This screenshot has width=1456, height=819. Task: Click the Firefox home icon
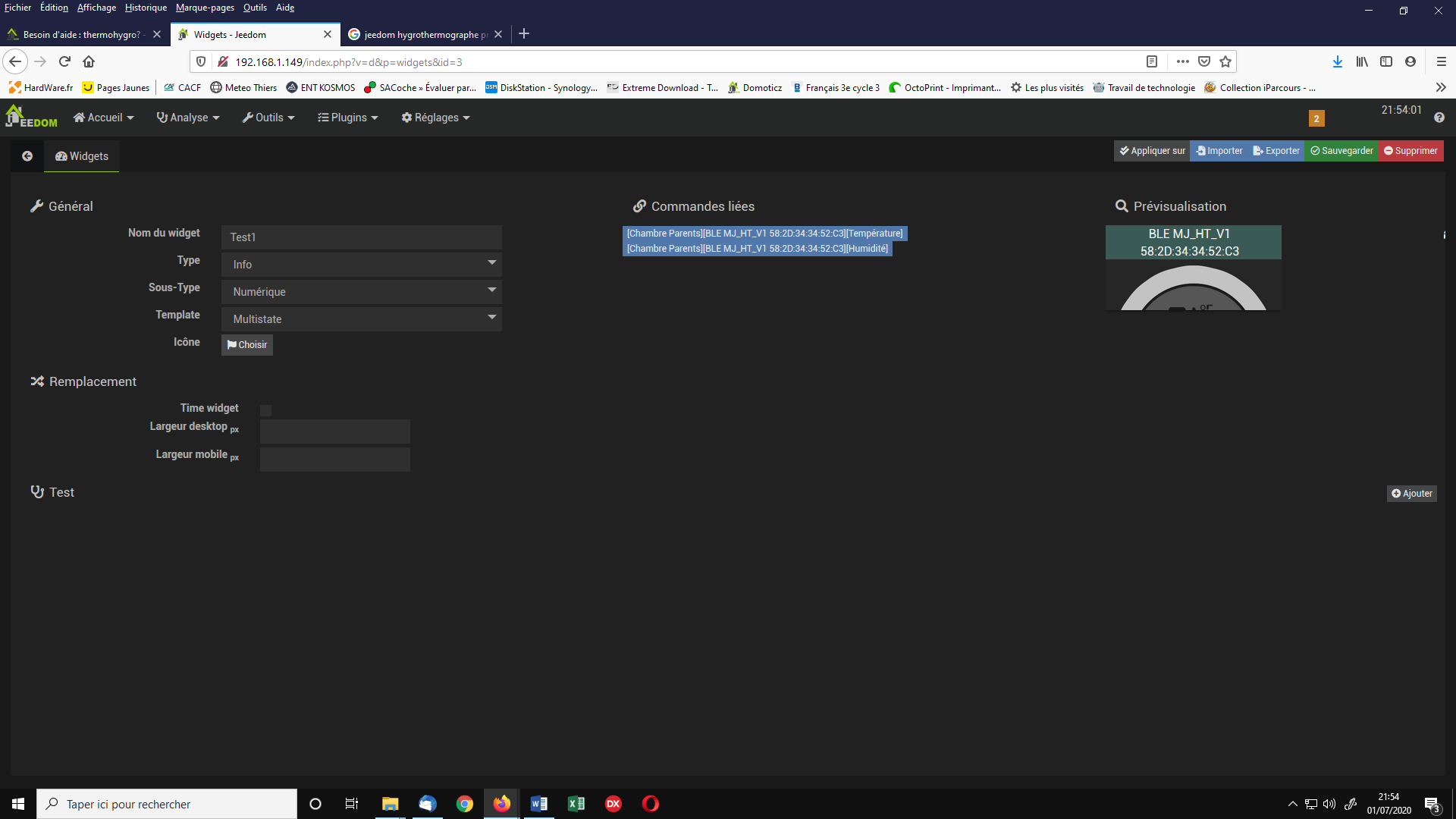pos(89,61)
